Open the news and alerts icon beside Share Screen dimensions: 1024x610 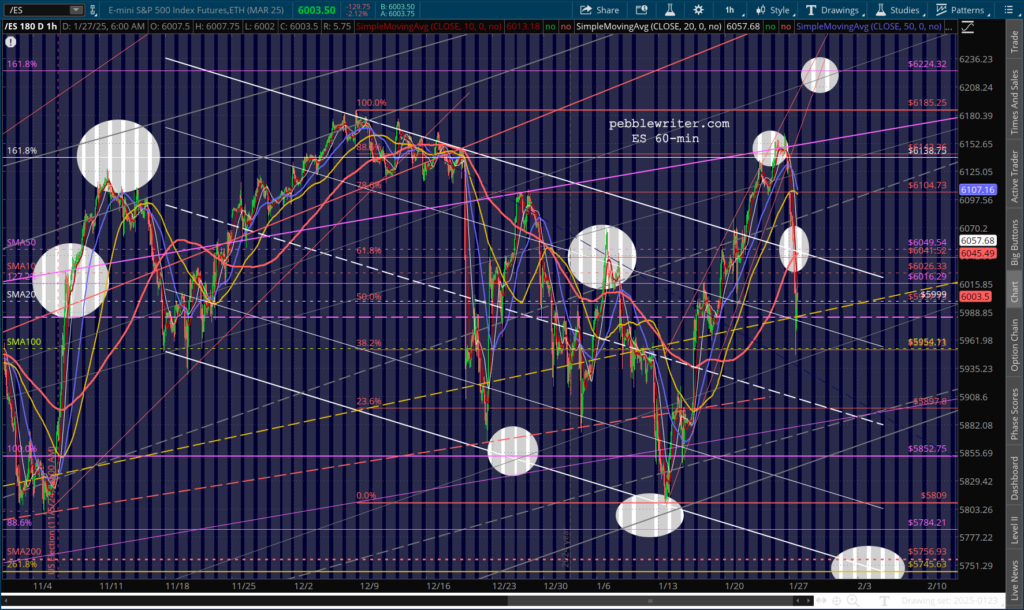point(641,10)
